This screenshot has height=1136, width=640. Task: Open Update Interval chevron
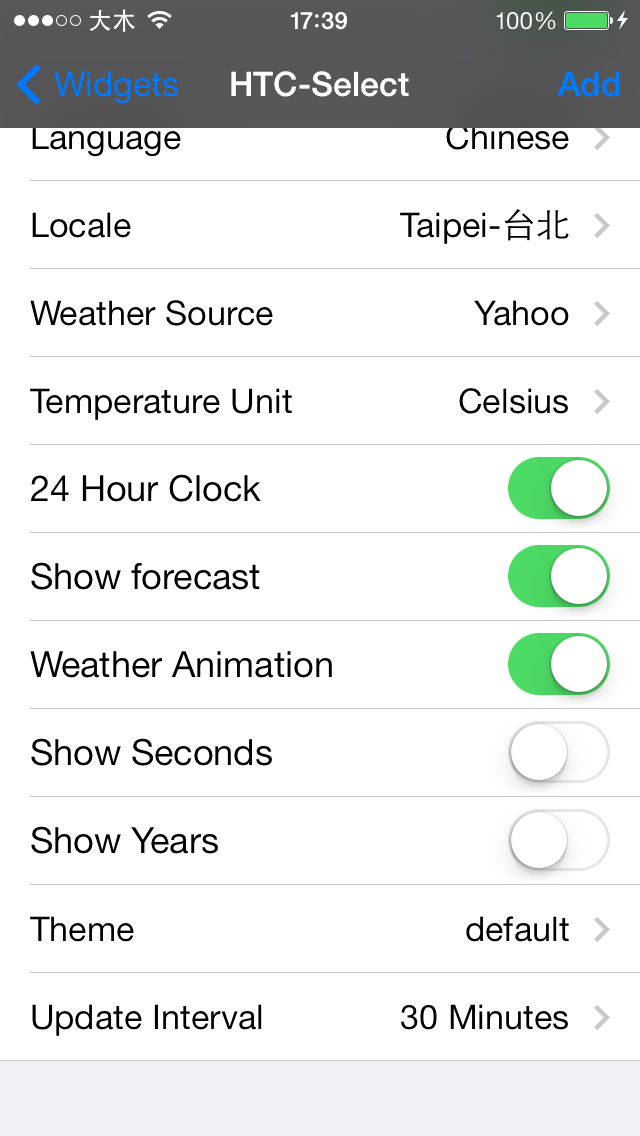click(601, 1018)
